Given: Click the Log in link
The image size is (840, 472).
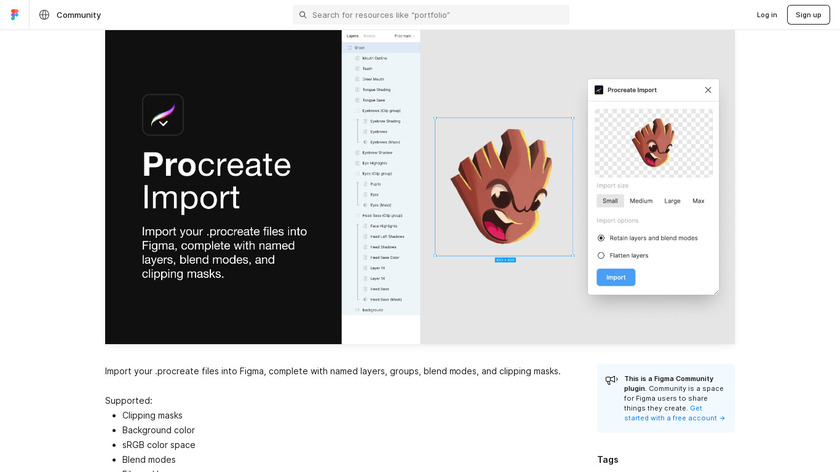Looking at the screenshot, I should coord(767,15).
